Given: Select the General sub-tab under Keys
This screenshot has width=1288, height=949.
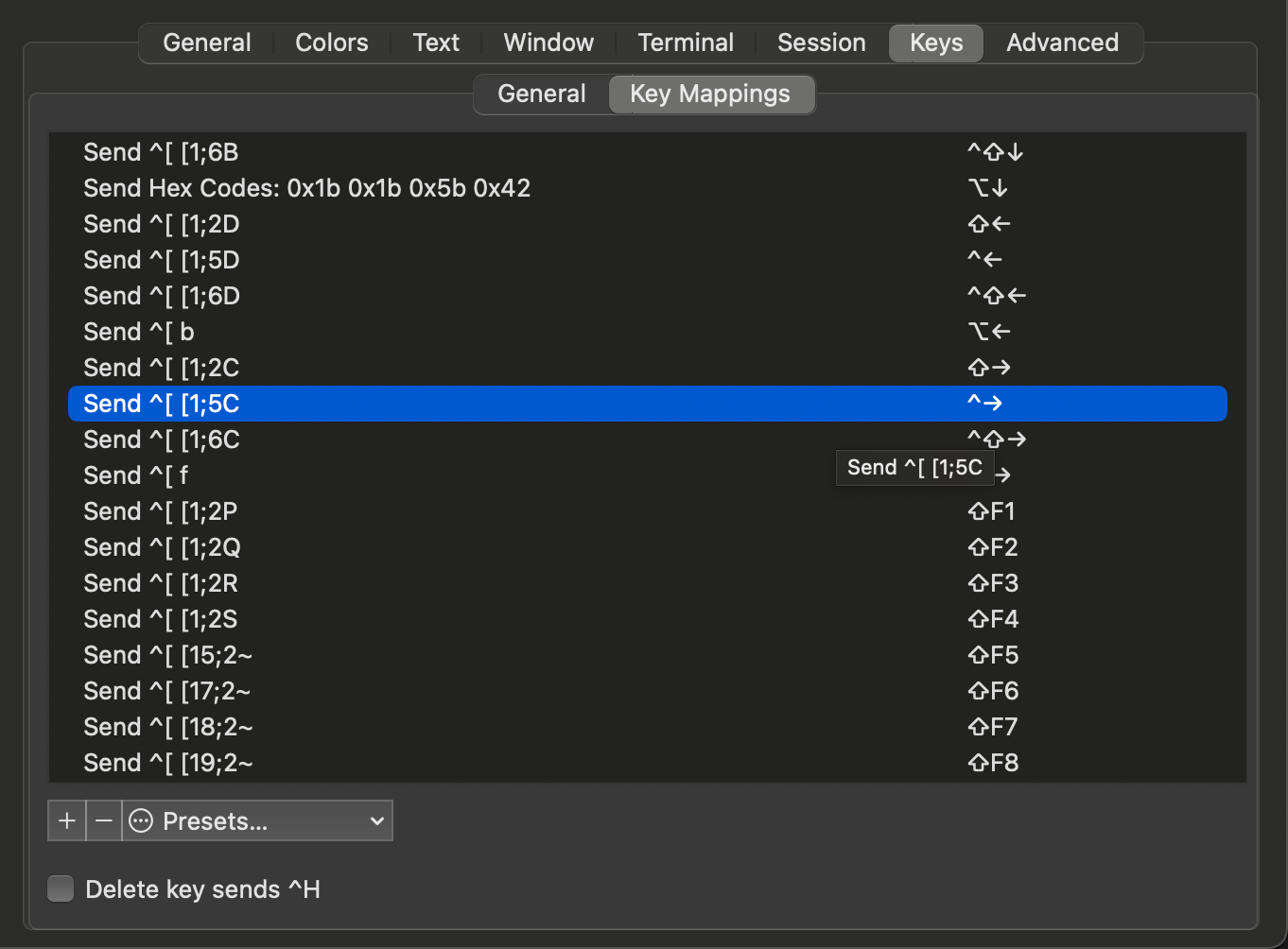Looking at the screenshot, I should click(542, 94).
